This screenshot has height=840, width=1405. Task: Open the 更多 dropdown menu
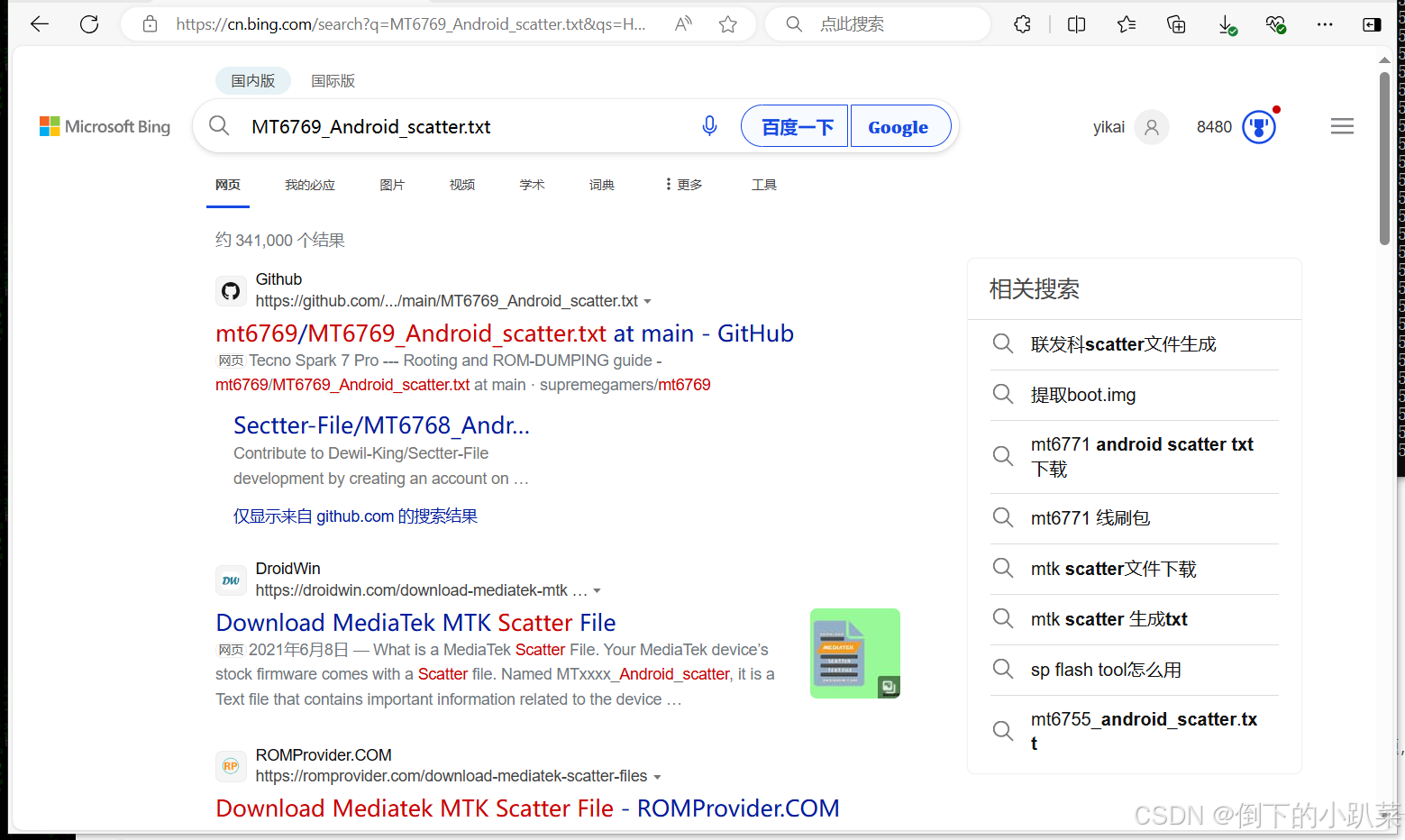(x=684, y=185)
